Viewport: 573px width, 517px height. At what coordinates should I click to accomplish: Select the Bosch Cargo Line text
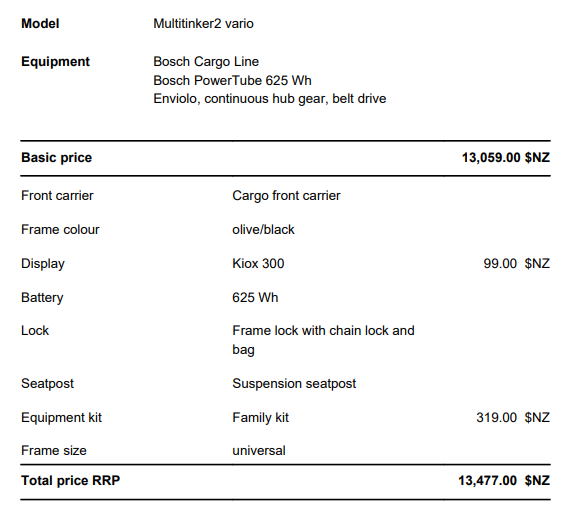point(206,62)
